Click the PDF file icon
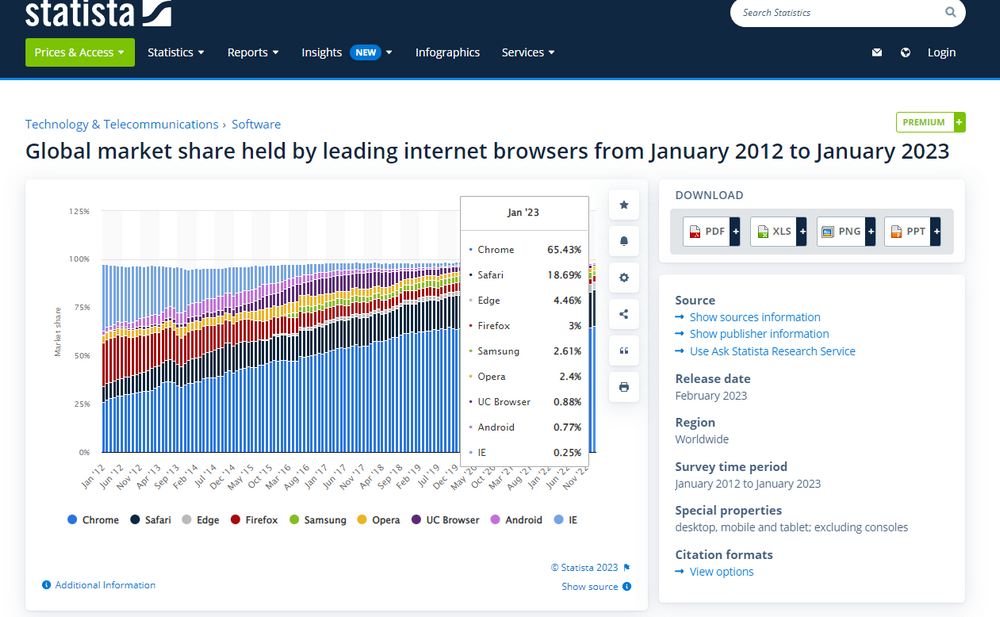 pos(695,232)
